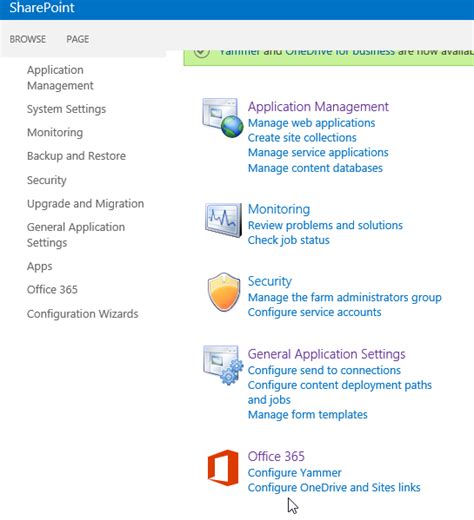Open Configure service accounts link

point(314,312)
